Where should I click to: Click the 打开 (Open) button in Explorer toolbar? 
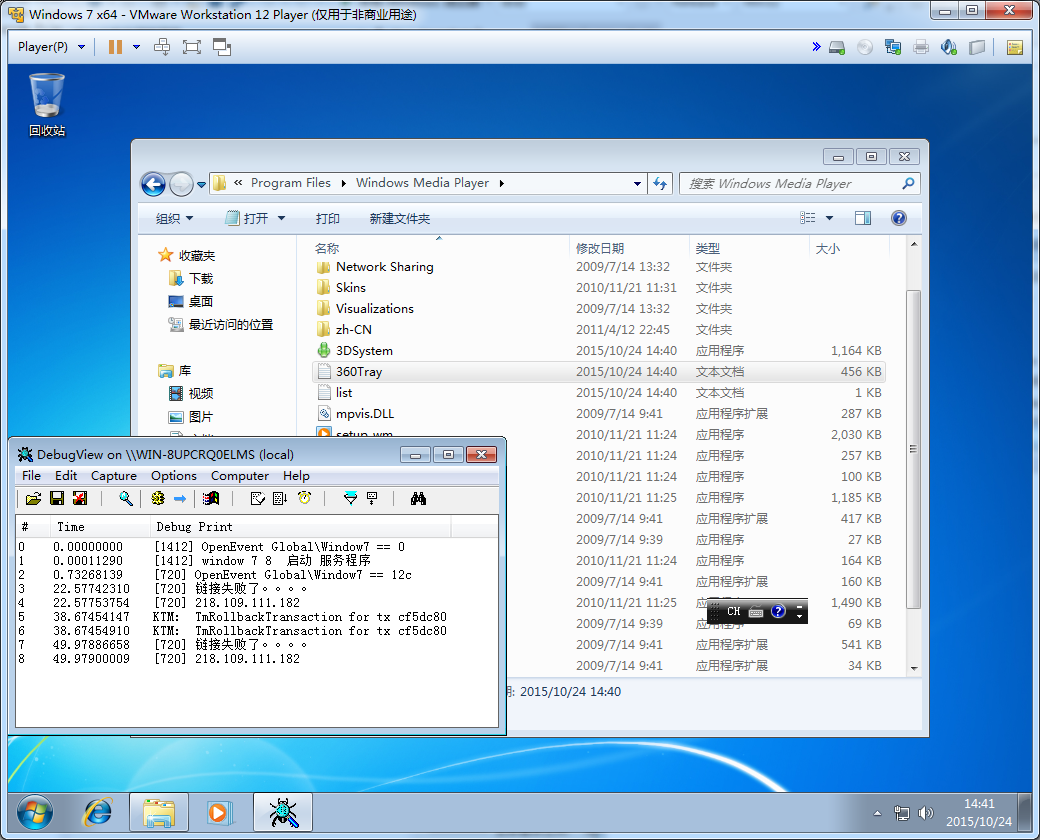pos(248,218)
